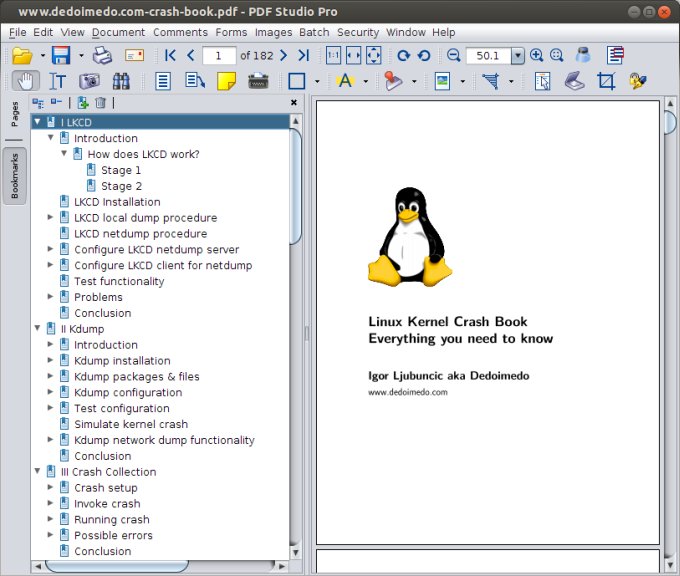Close the bookmarks panel
This screenshot has width=680, height=576.
pos(294,102)
